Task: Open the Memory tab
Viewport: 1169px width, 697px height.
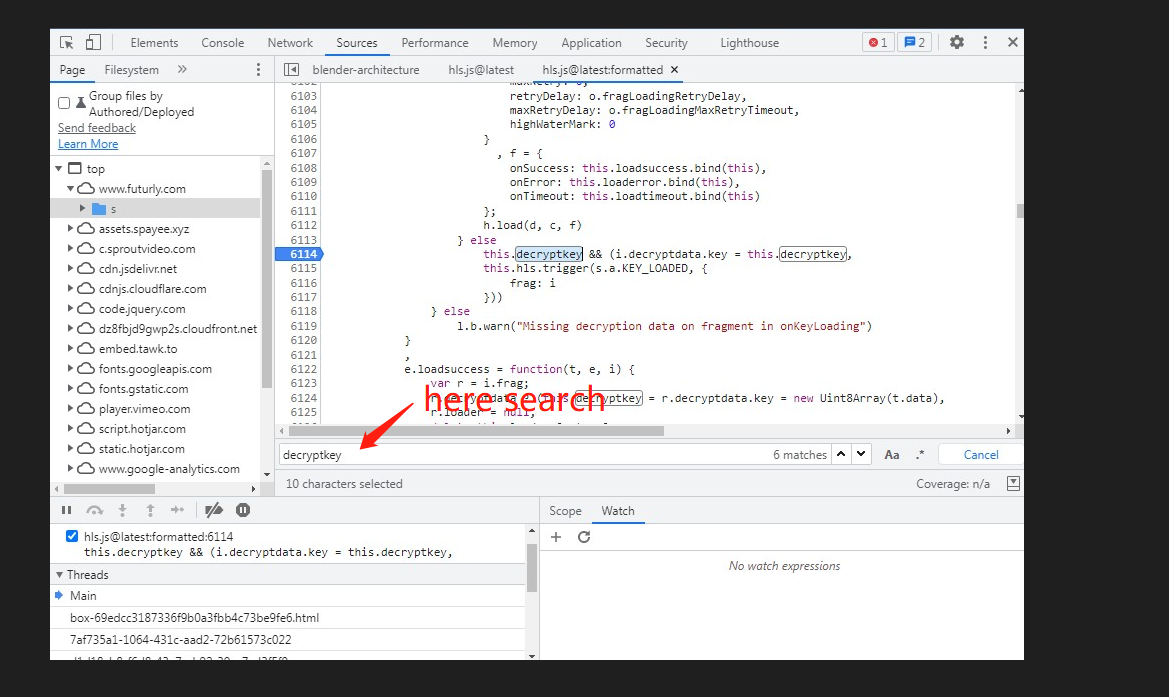Action: point(514,42)
